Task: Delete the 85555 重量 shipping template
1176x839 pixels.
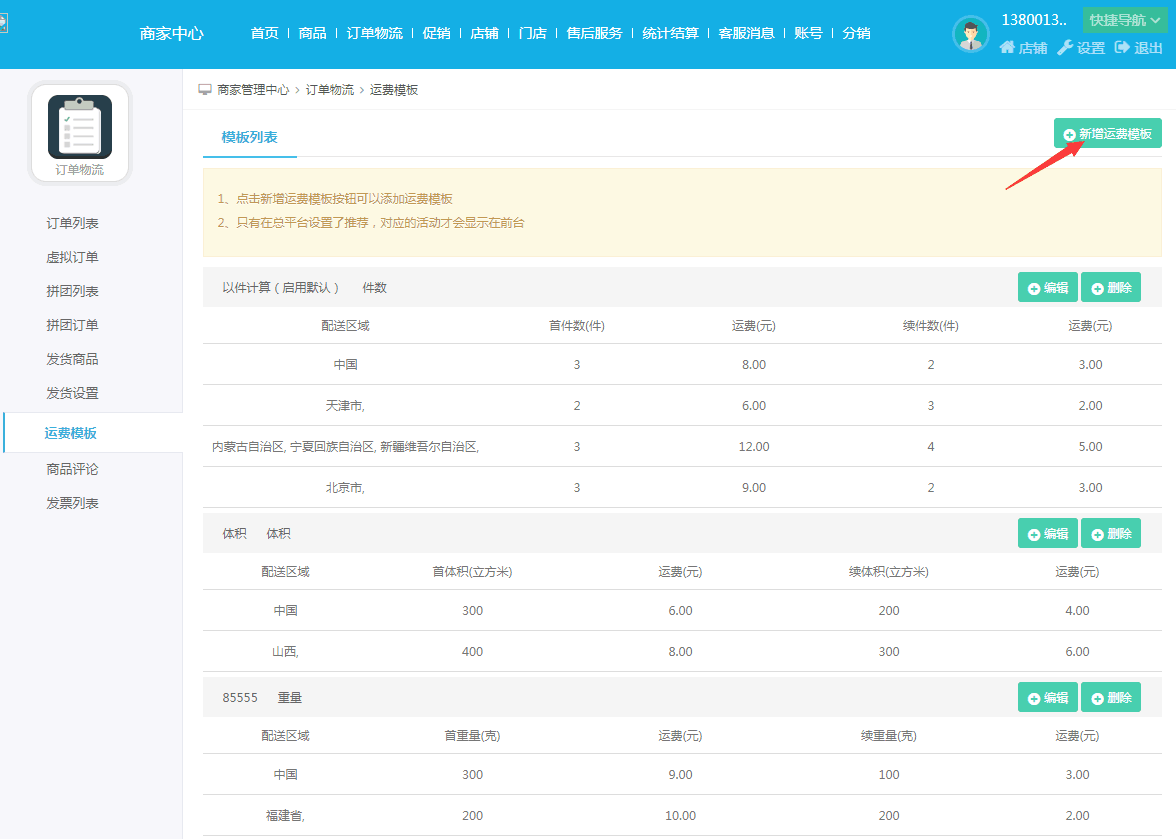Action: (x=1110, y=698)
